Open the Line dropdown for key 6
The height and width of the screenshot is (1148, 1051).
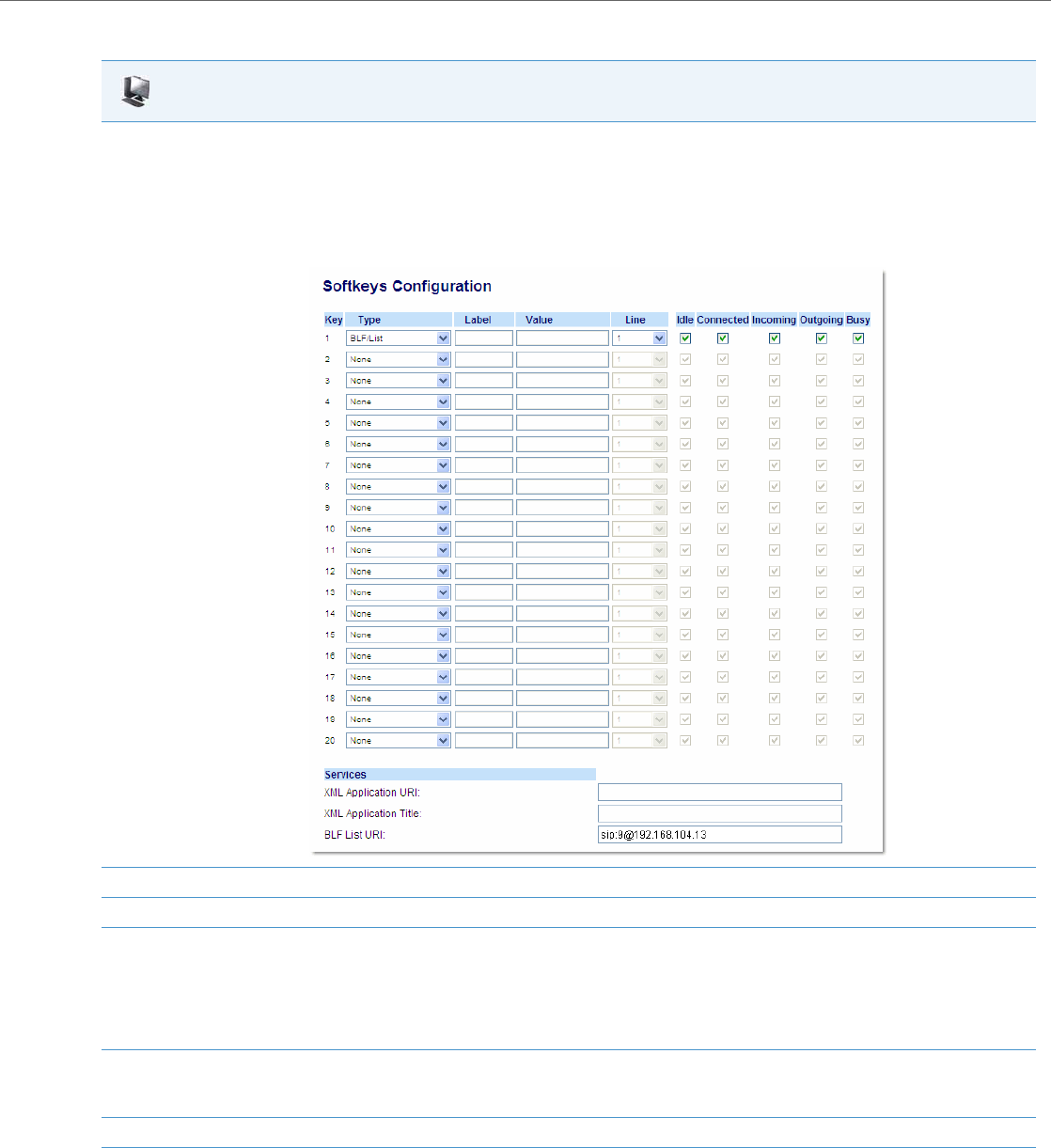[x=640, y=444]
